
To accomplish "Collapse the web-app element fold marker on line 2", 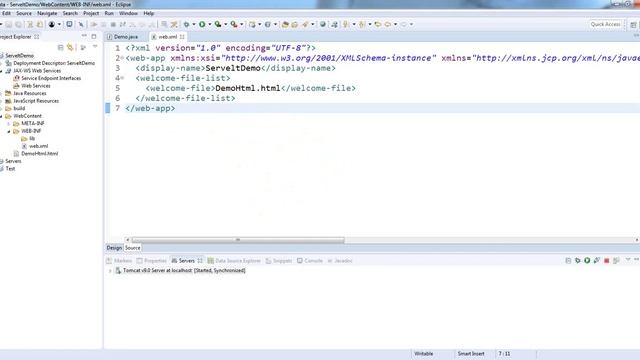I will coord(122,58).
